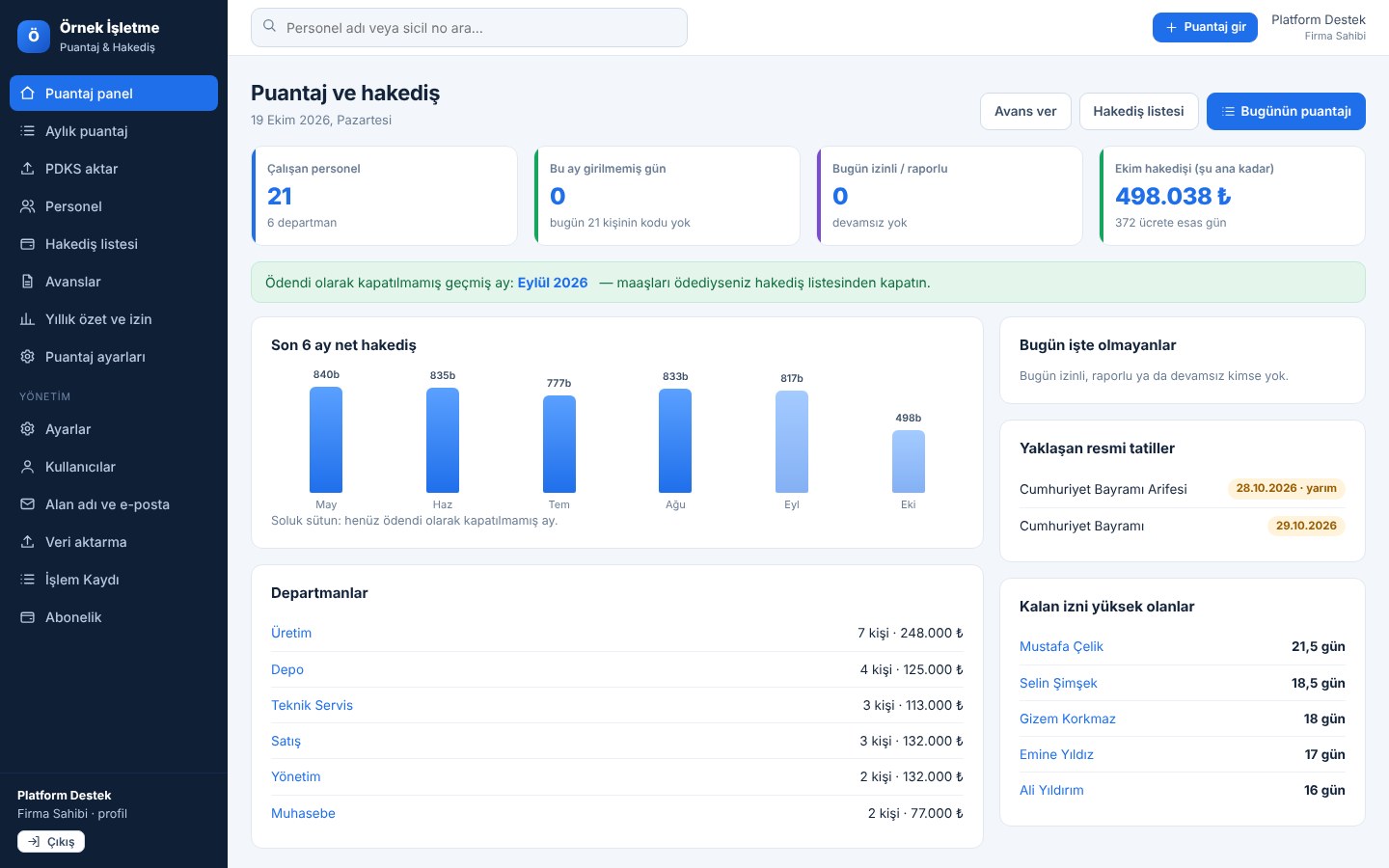Click the gear icon beside Ayarlar

[x=27, y=429]
